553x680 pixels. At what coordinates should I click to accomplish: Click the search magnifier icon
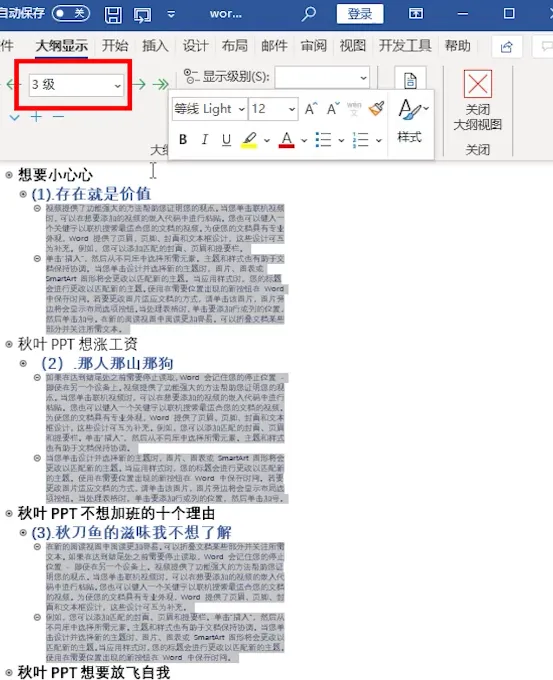click(308, 14)
